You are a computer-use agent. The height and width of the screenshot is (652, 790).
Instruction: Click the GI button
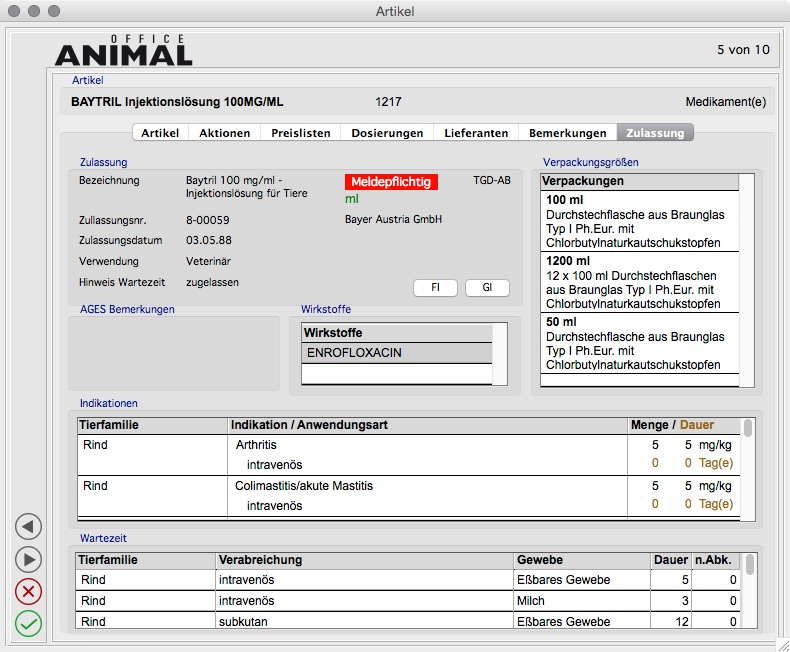(487, 288)
